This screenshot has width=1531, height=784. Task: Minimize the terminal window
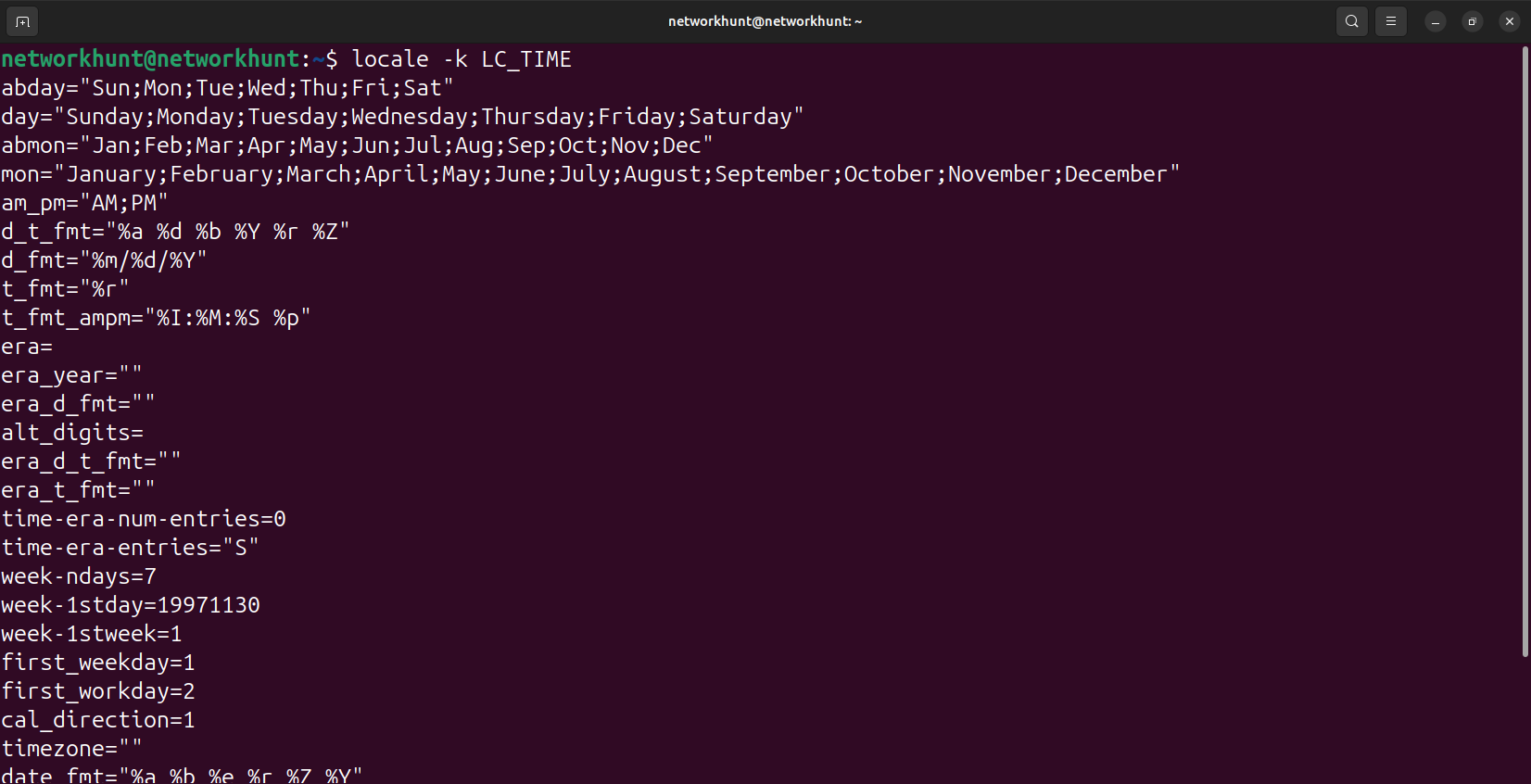[1436, 21]
